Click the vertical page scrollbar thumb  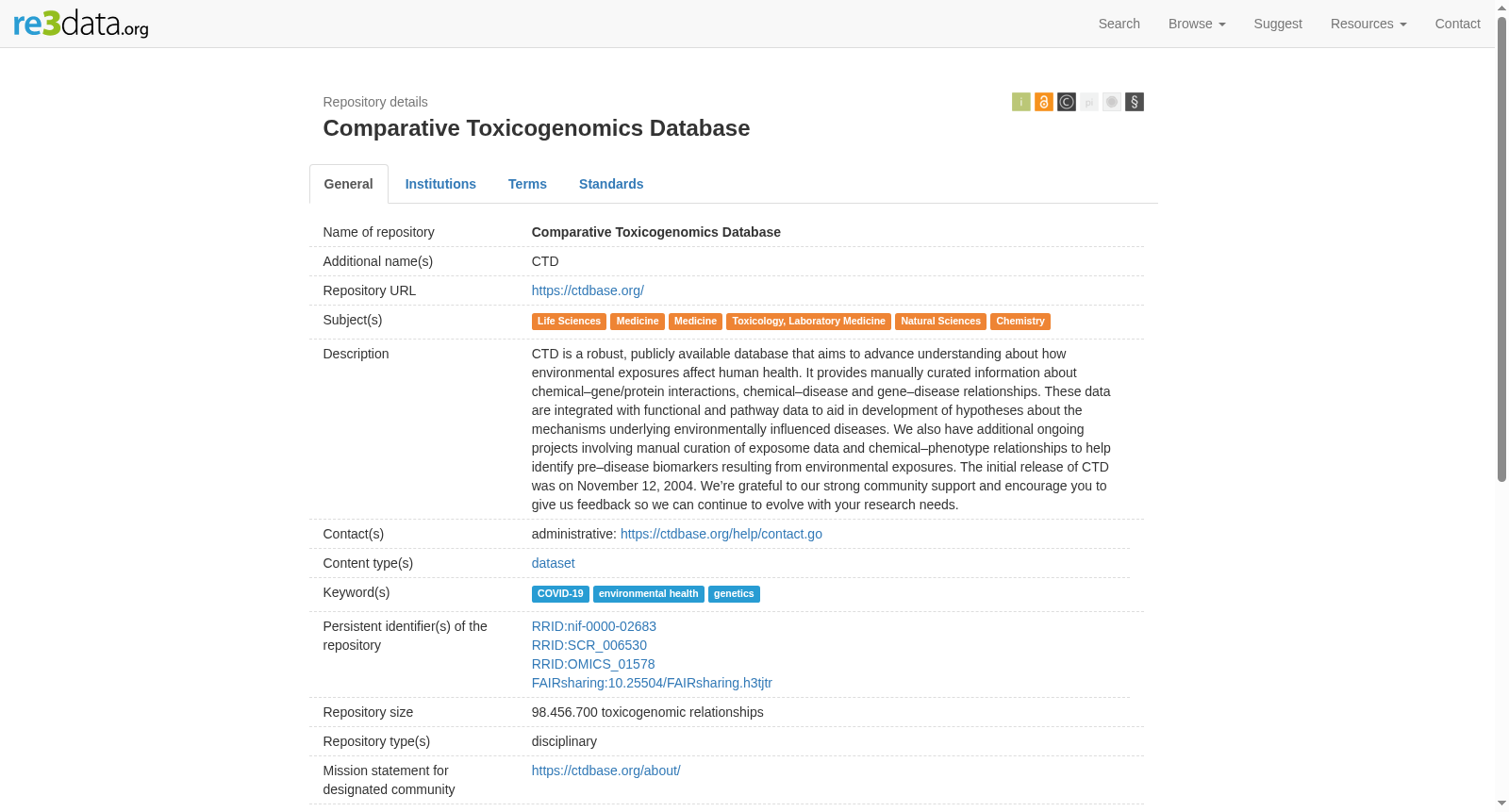(1501, 250)
